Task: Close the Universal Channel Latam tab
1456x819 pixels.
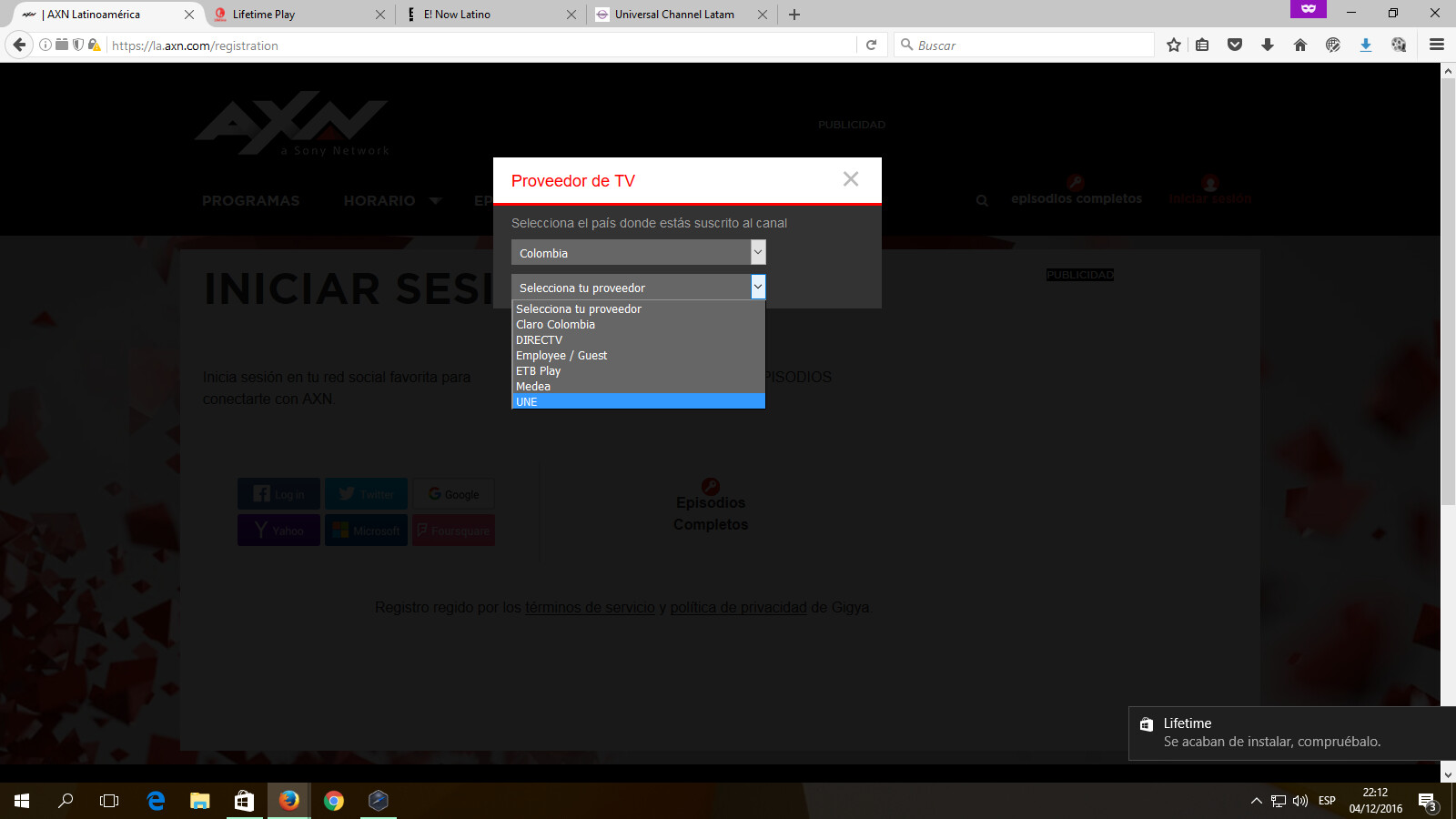Action: pyautogui.click(x=763, y=15)
